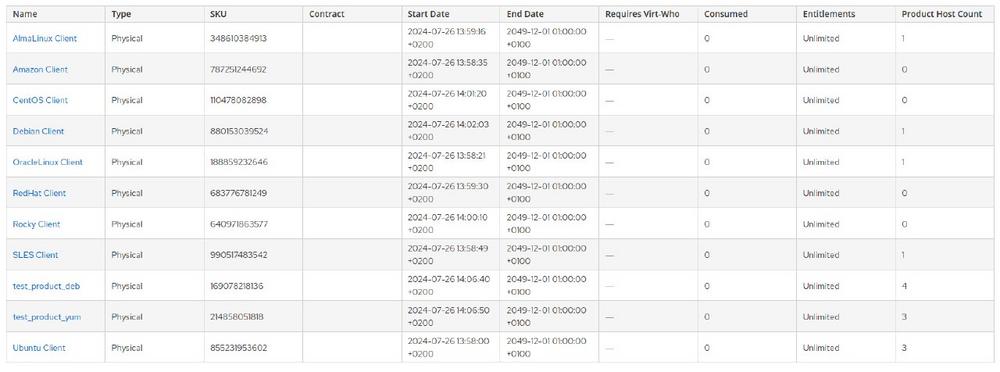Viewport: 1000px width, 372px height.
Task: Select the OracleLinux Client link
Action: pos(48,162)
